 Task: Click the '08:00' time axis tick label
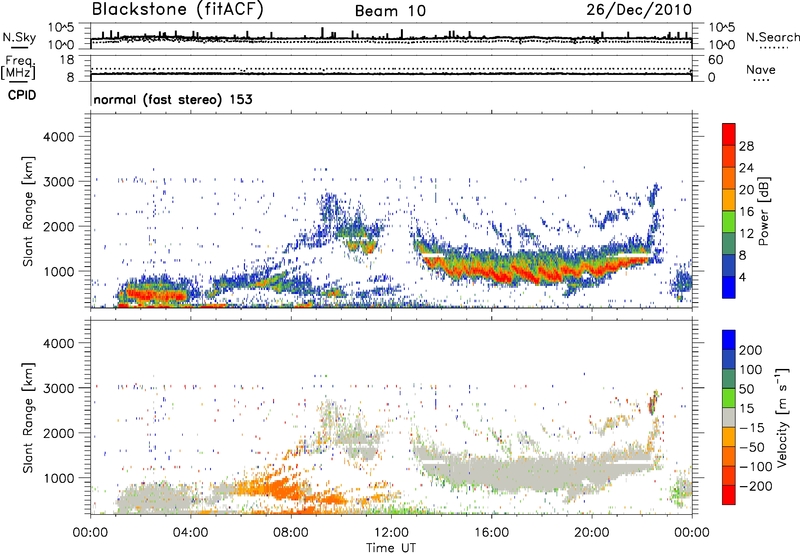tap(291, 533)
